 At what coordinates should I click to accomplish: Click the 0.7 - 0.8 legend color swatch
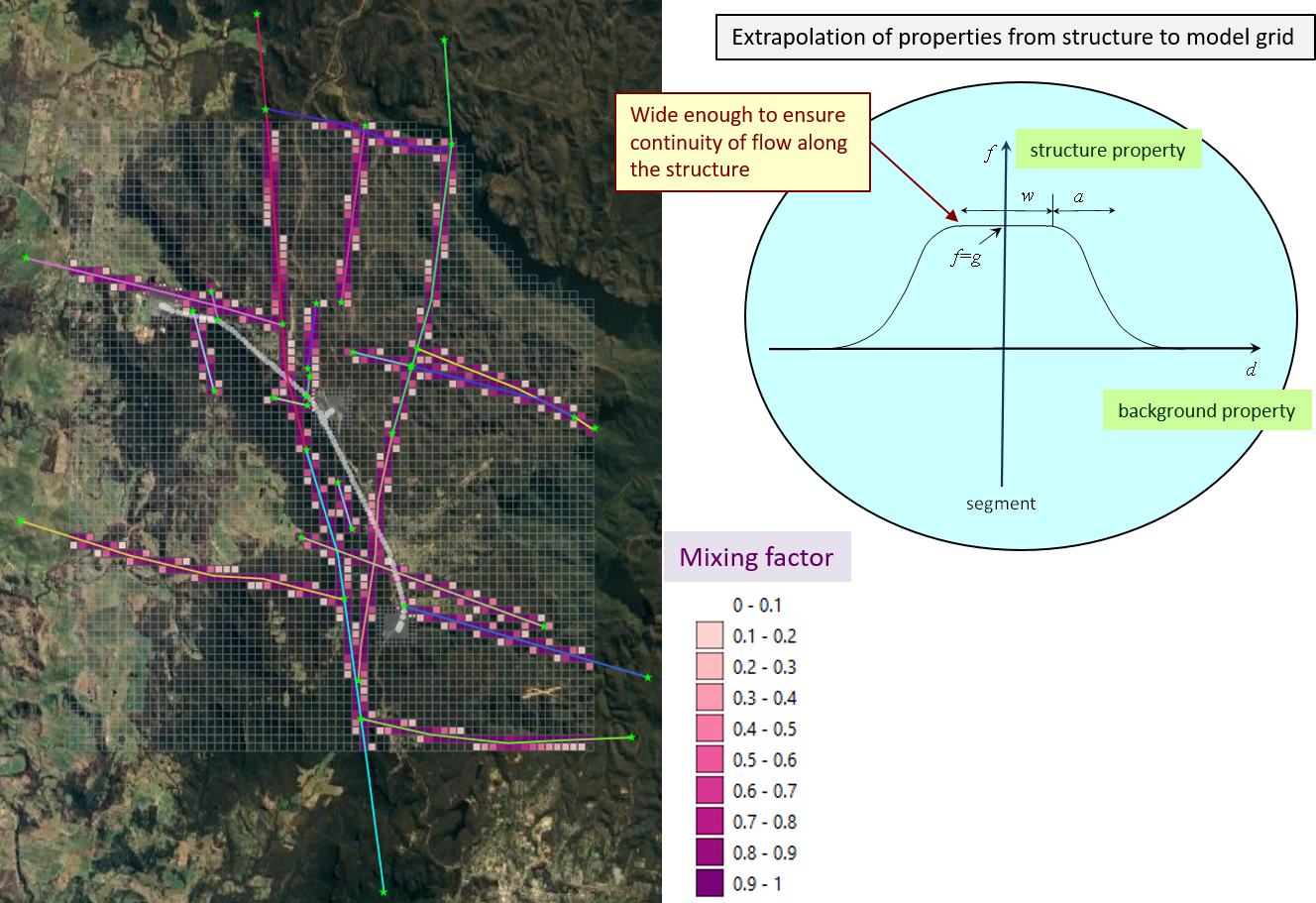(x=710, y=821)
